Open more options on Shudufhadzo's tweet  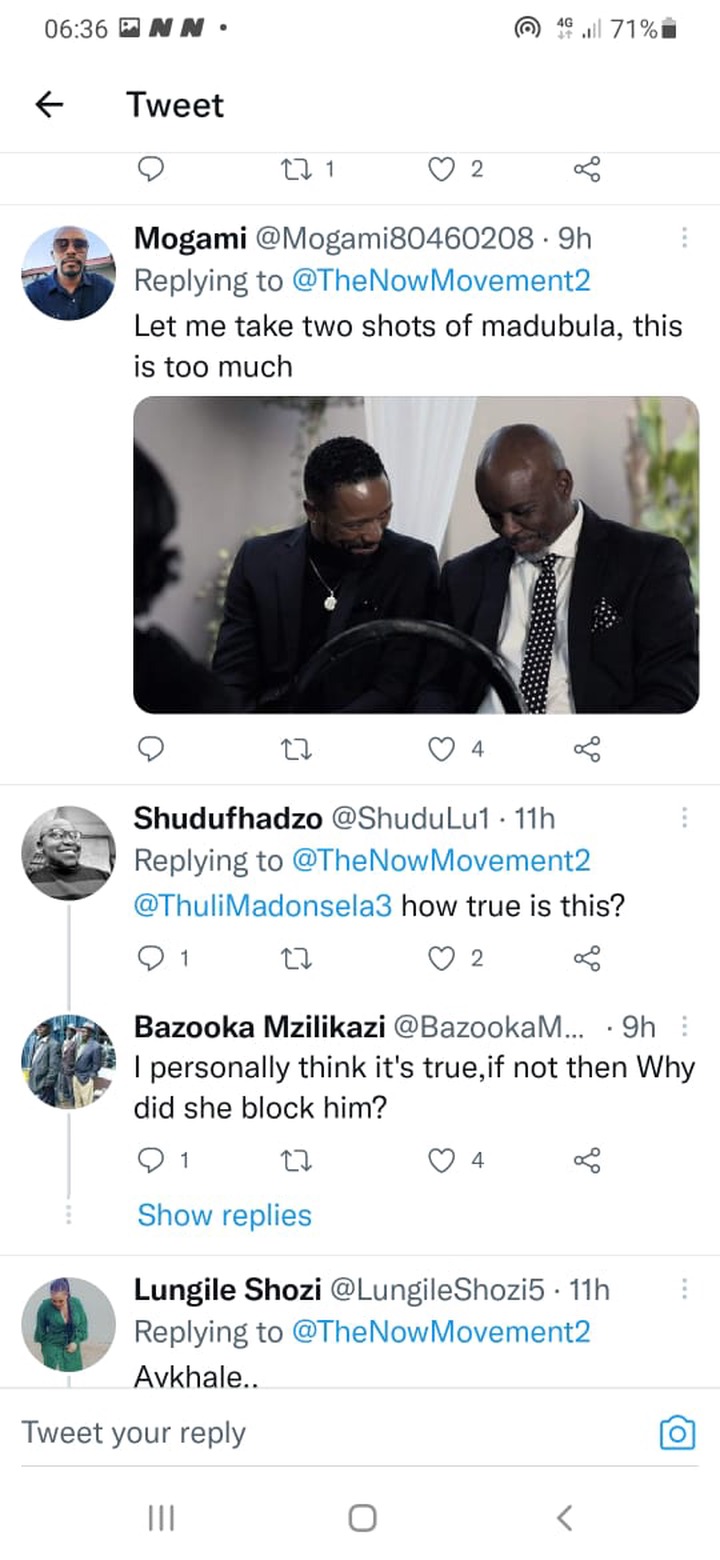tap(685, 817)
